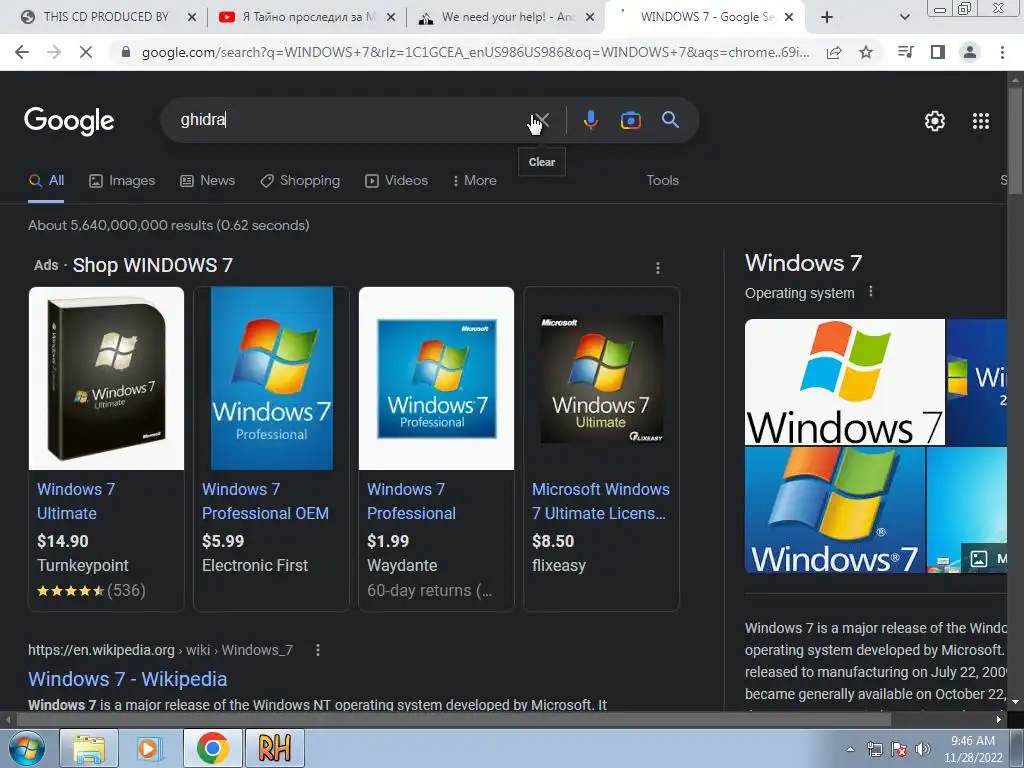Open search Tools
This screenshot has width=1024, height=768.
tap(662, 181)
